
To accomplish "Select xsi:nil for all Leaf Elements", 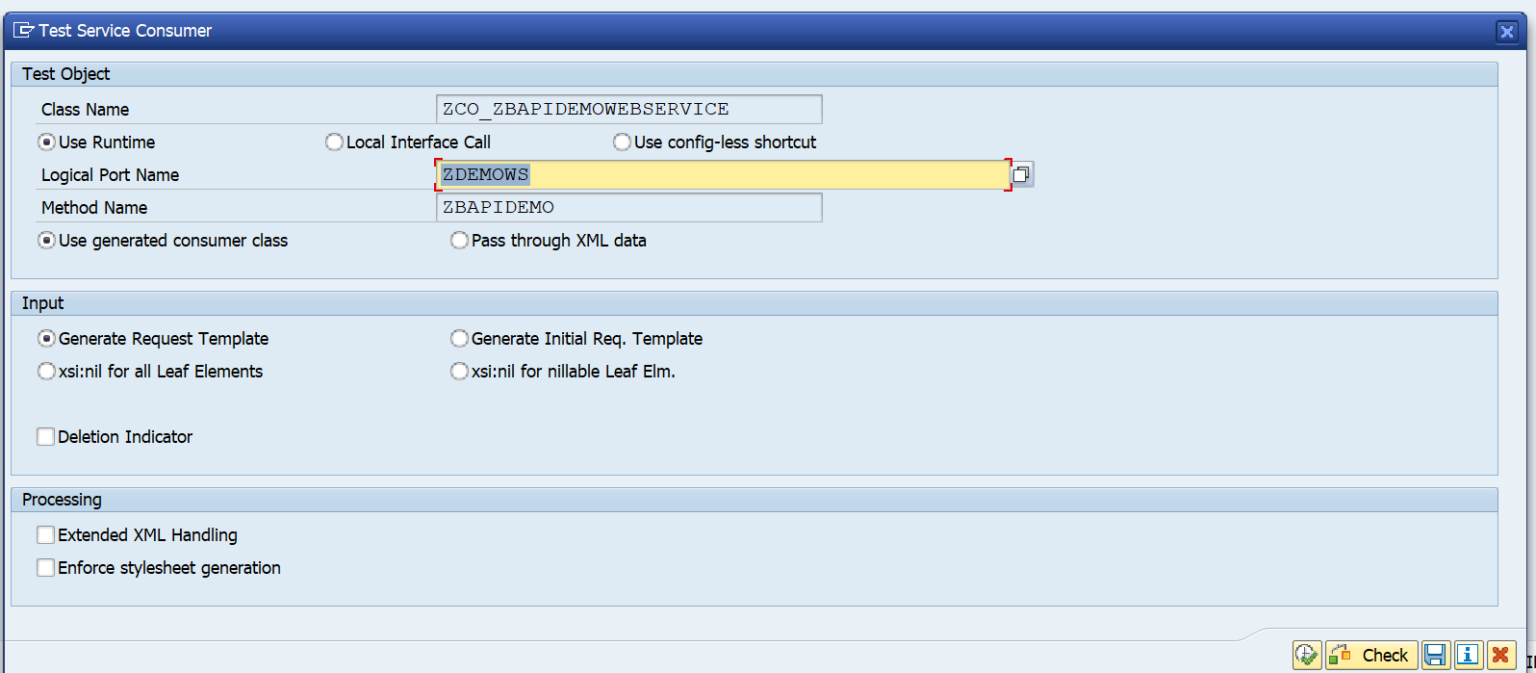I will pyautogui.click(x=46, y=371).
